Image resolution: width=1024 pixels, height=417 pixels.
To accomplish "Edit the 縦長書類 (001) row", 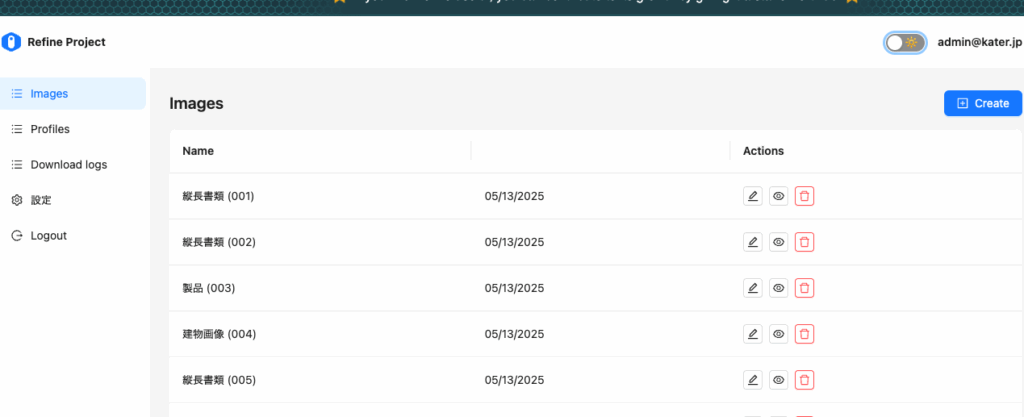I will (x=752, y=196).
